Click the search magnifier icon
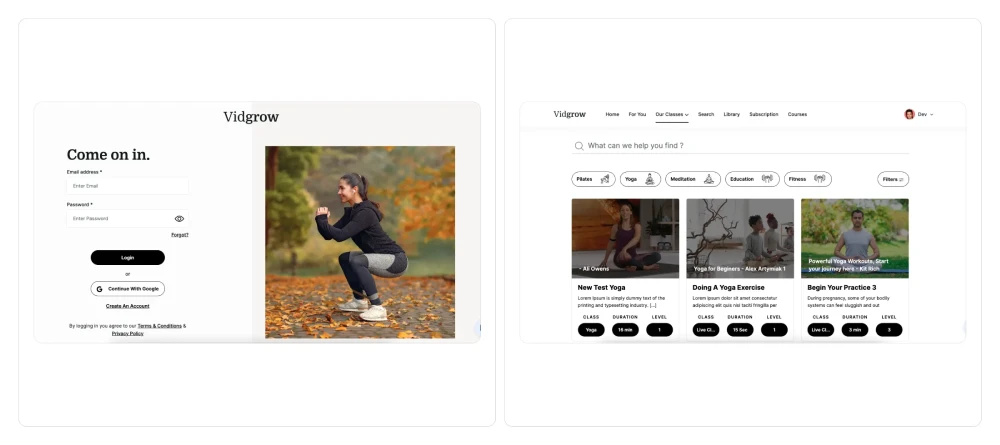 [579, 146]
